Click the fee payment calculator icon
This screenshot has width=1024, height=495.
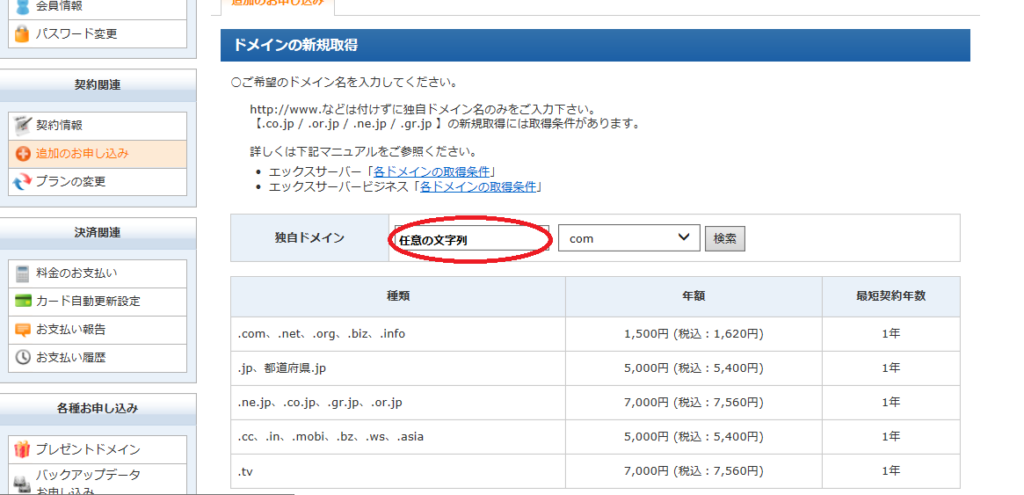tap(22, 273)
